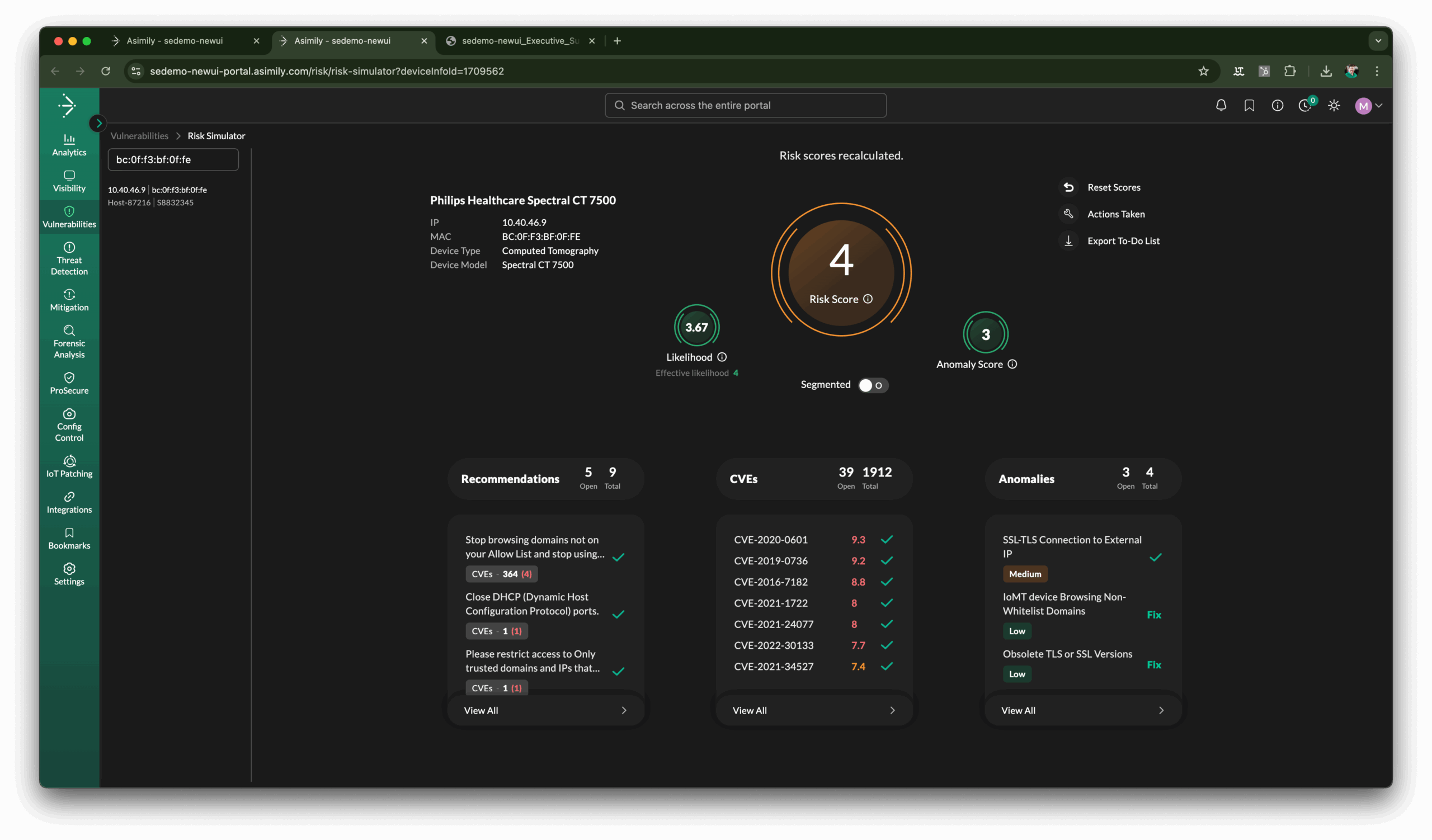The height and width of the screenshot is (840, 1432).
Task: Open View All under Anomalies
Action: (x=1082, y=710)
